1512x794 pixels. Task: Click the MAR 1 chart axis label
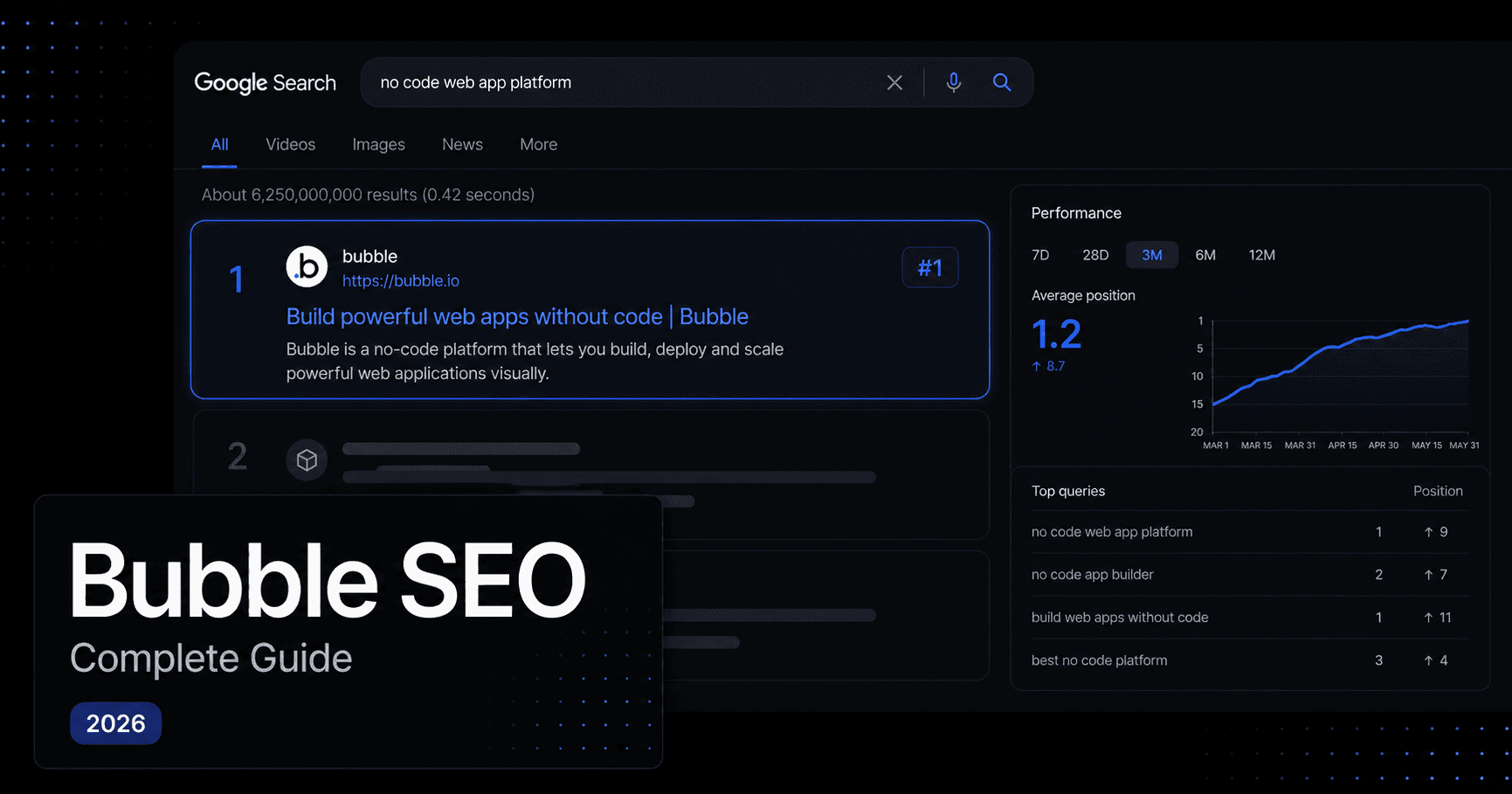coord(1216,445)
